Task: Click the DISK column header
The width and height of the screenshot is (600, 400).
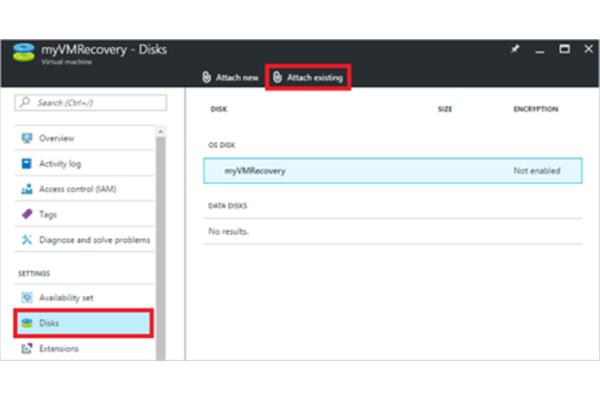Action: tap(218, 109)
